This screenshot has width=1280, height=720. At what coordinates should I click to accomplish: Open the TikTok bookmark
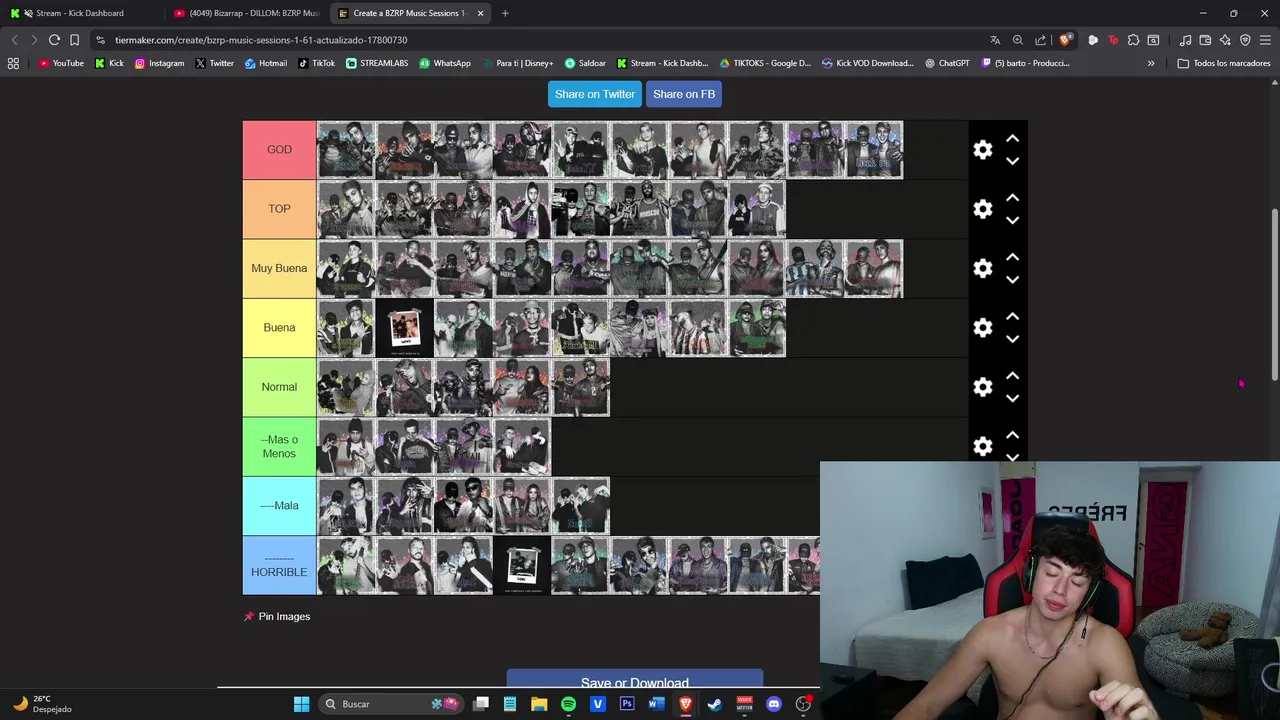pyautogui.click(x=317, y=63)
